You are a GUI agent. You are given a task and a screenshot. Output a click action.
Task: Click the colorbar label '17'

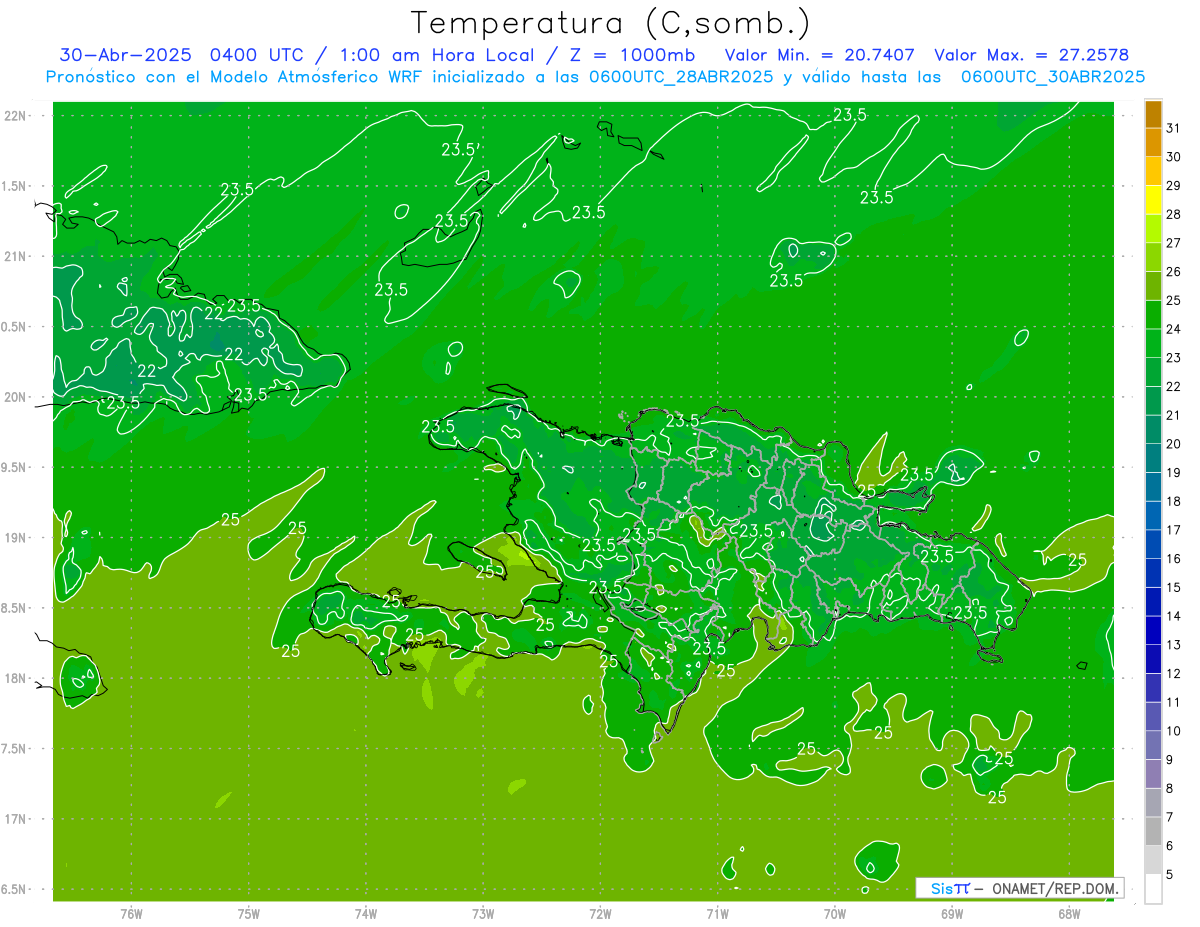tap(1174, 530)
